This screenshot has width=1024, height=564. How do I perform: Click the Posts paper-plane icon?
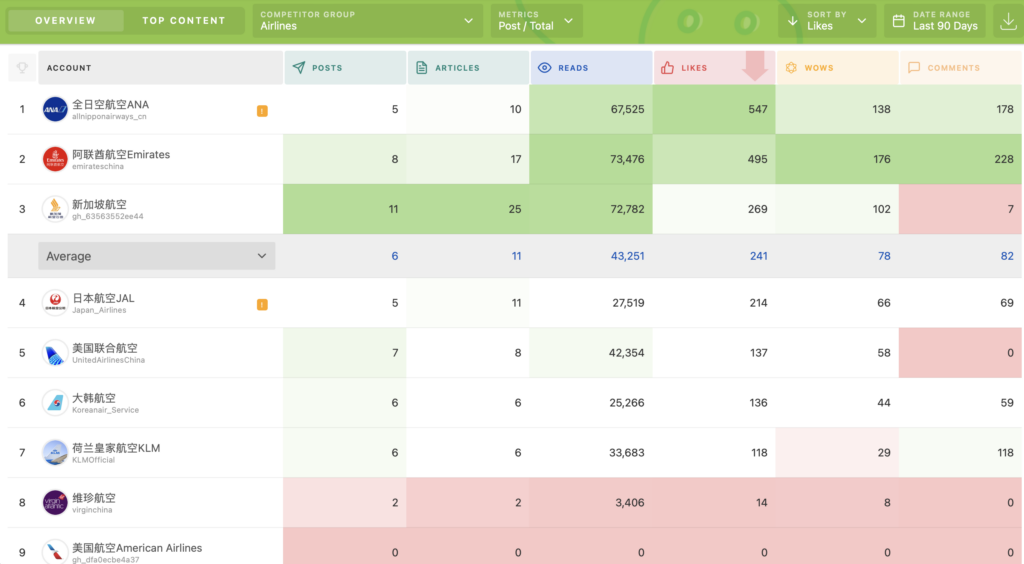click(298, 67)
